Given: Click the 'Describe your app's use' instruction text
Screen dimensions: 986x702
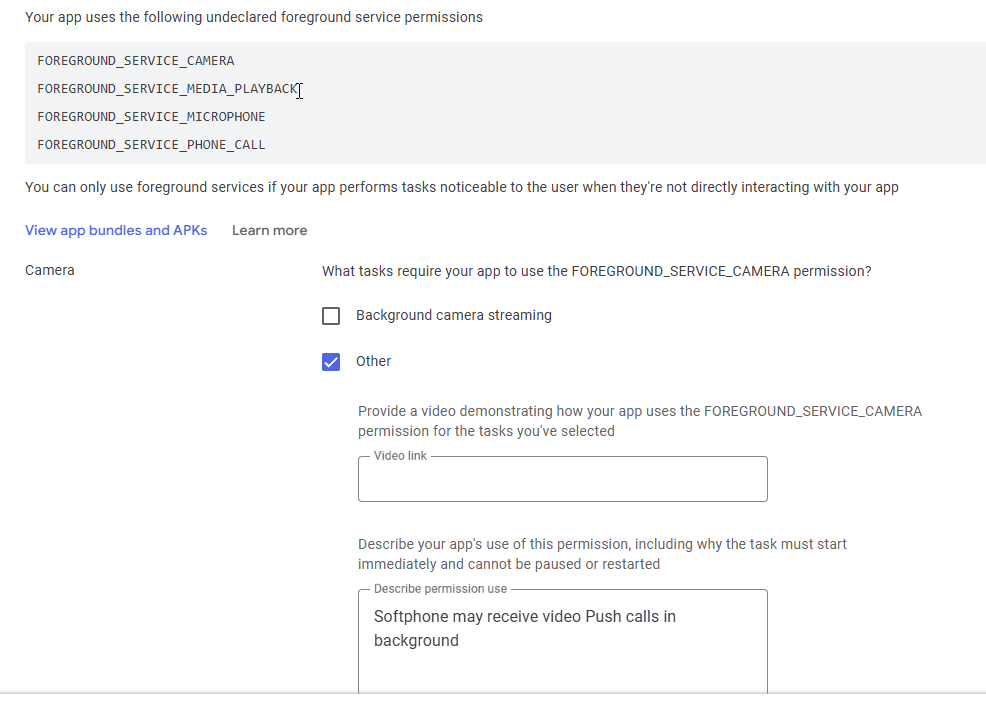Looking at the screenshot, I should (602, 554).
